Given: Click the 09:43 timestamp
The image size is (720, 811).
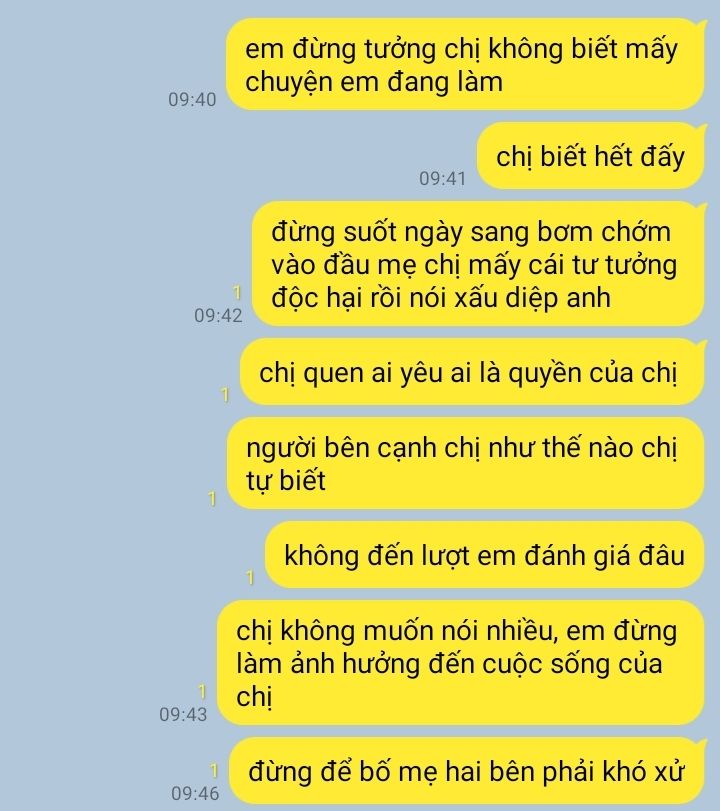Looking at the screenshot, I should coord(183,714).
